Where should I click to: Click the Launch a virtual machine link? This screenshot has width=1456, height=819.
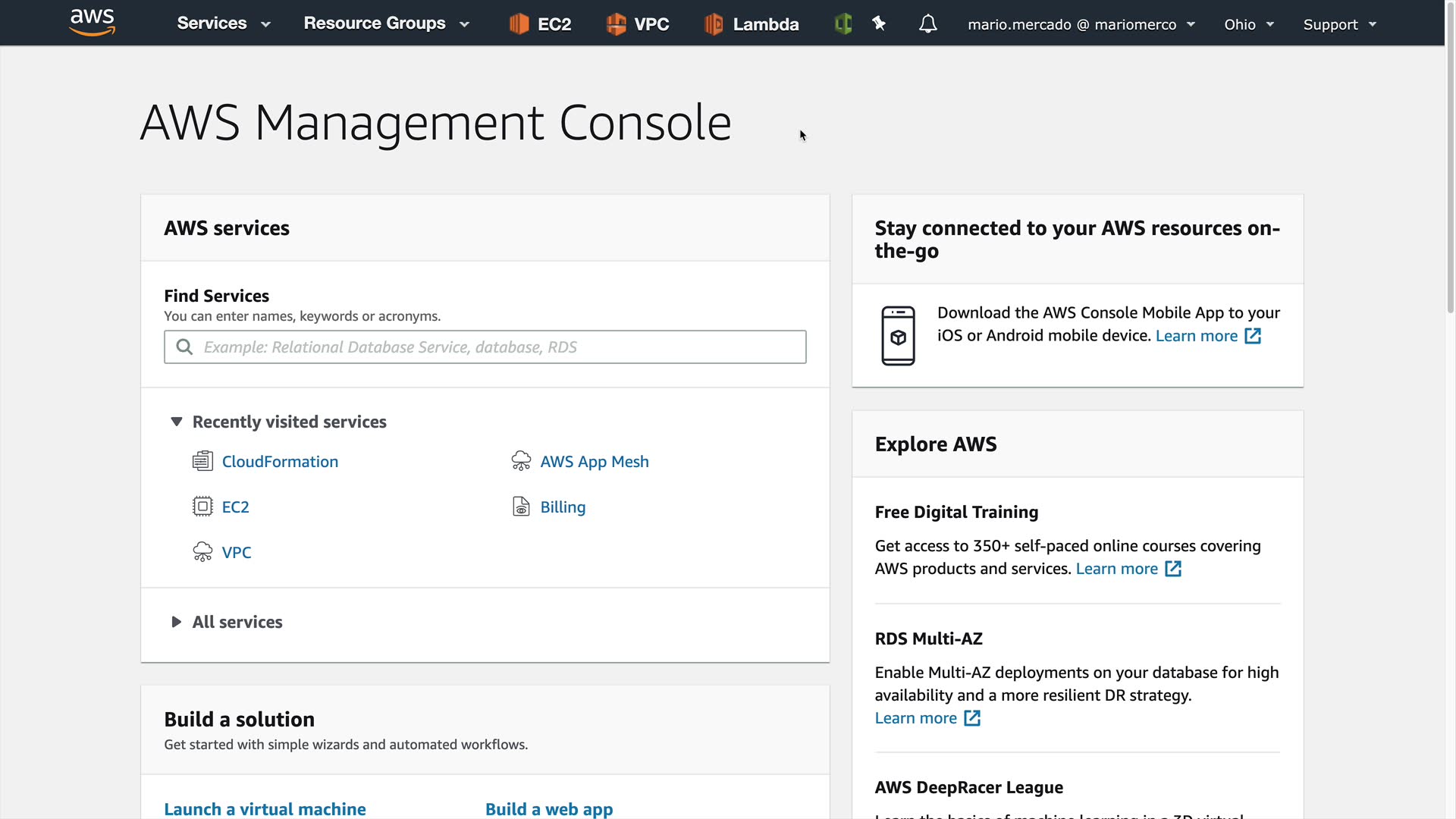tap(265, 808)
